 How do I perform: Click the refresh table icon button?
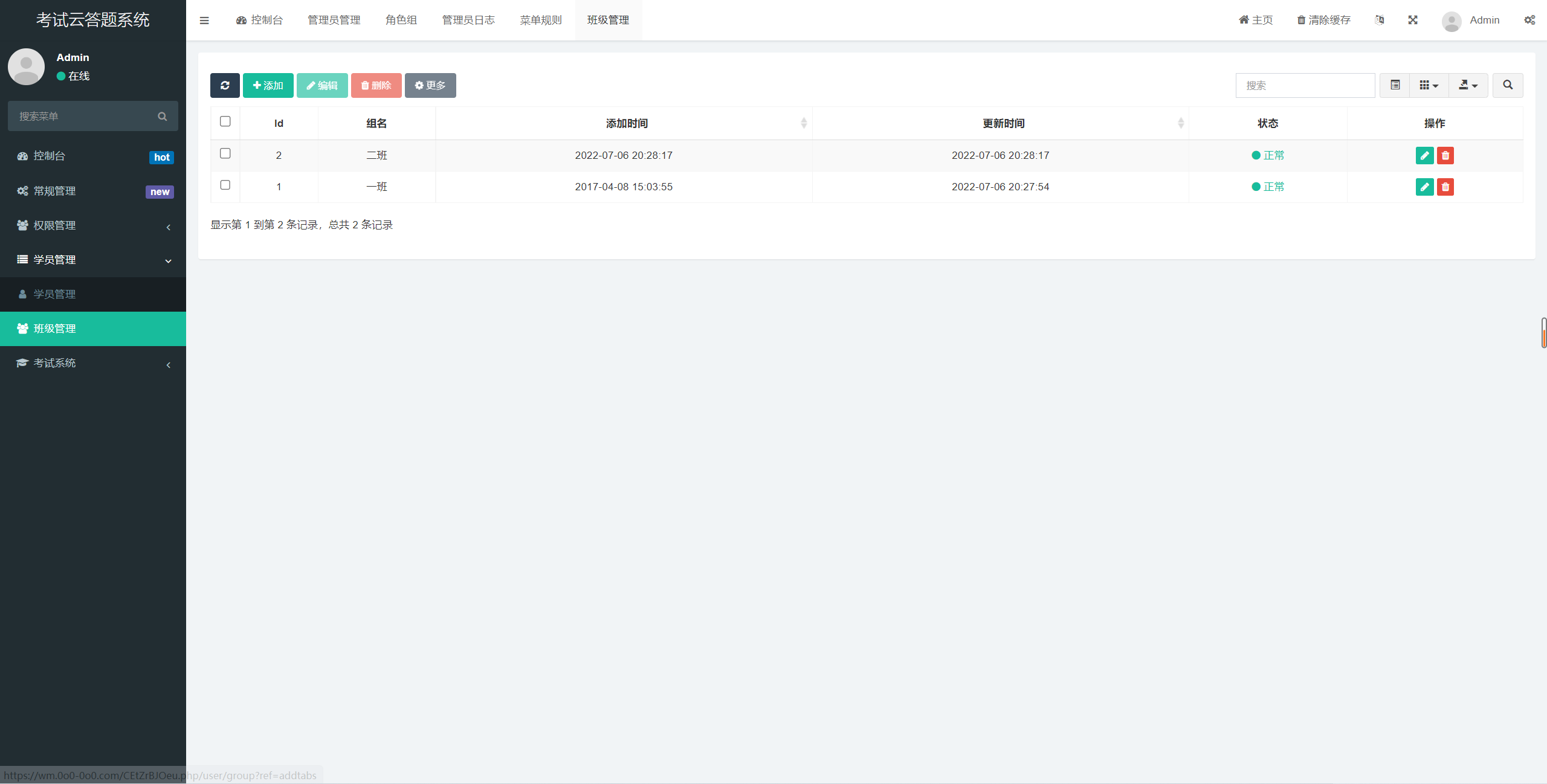[225, 85]
